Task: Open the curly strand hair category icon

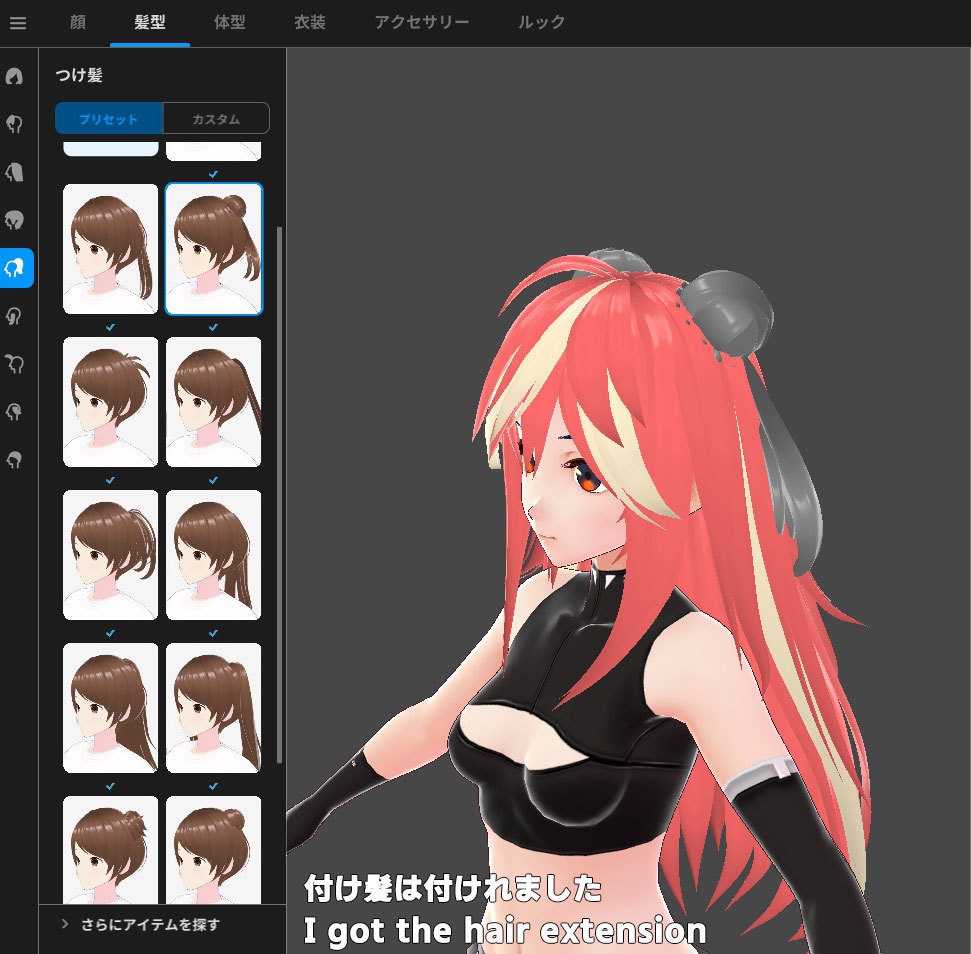Action: tap(16, 364)
